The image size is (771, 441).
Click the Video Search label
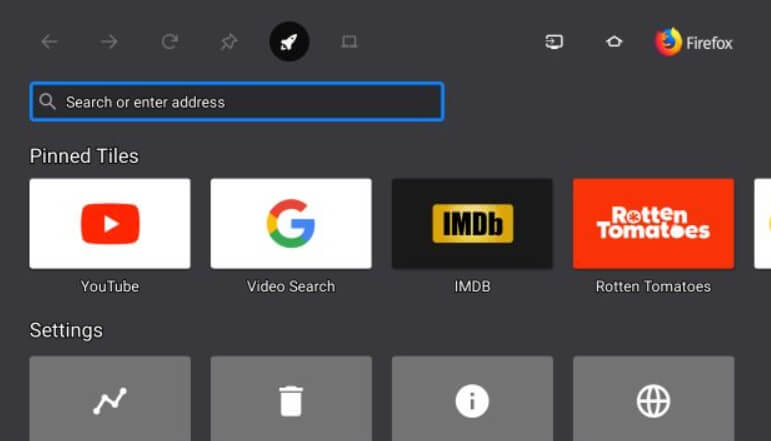tap(291, 287)
